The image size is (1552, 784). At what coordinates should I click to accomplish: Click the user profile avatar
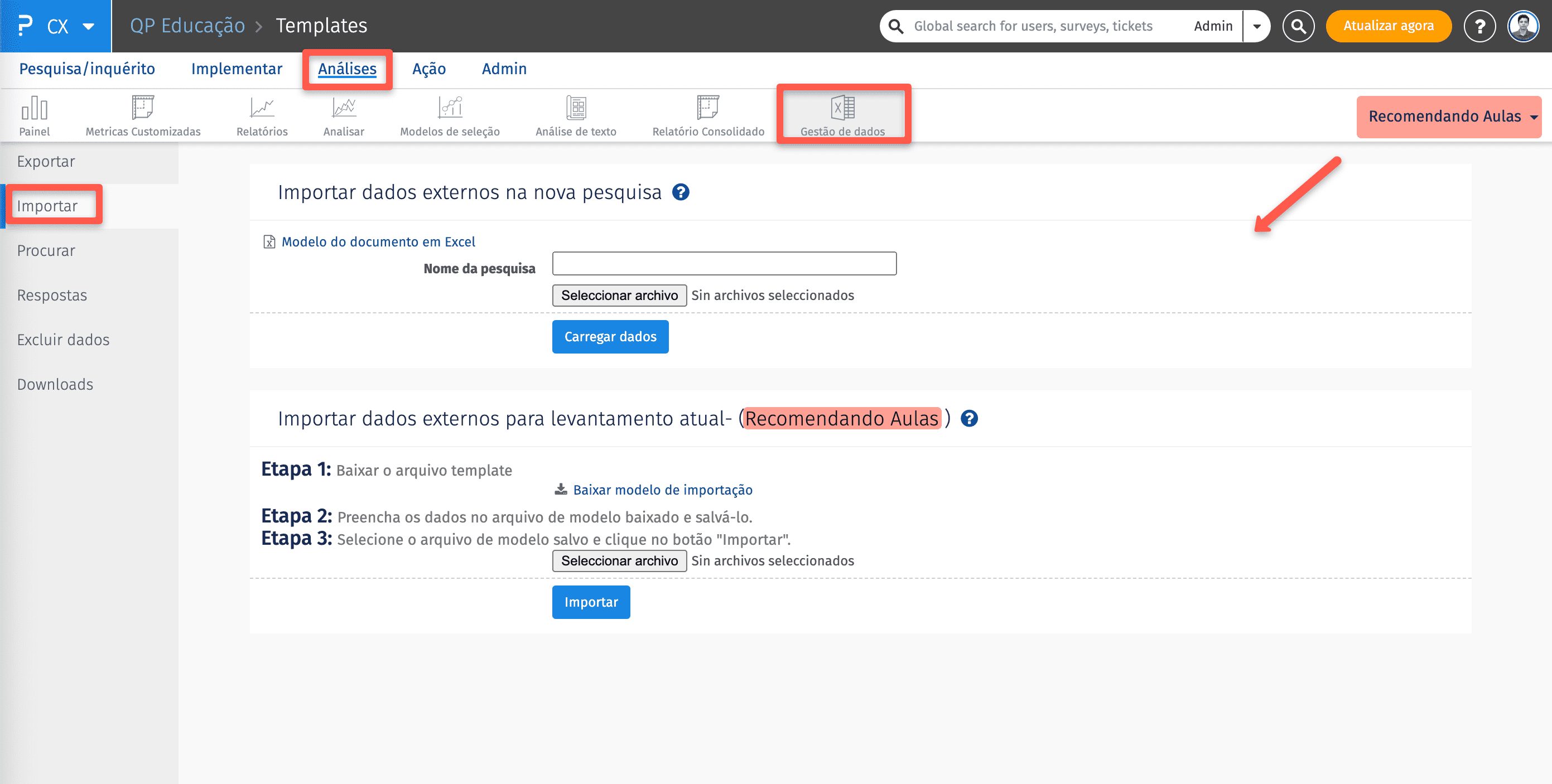[x=1522, y=27]
